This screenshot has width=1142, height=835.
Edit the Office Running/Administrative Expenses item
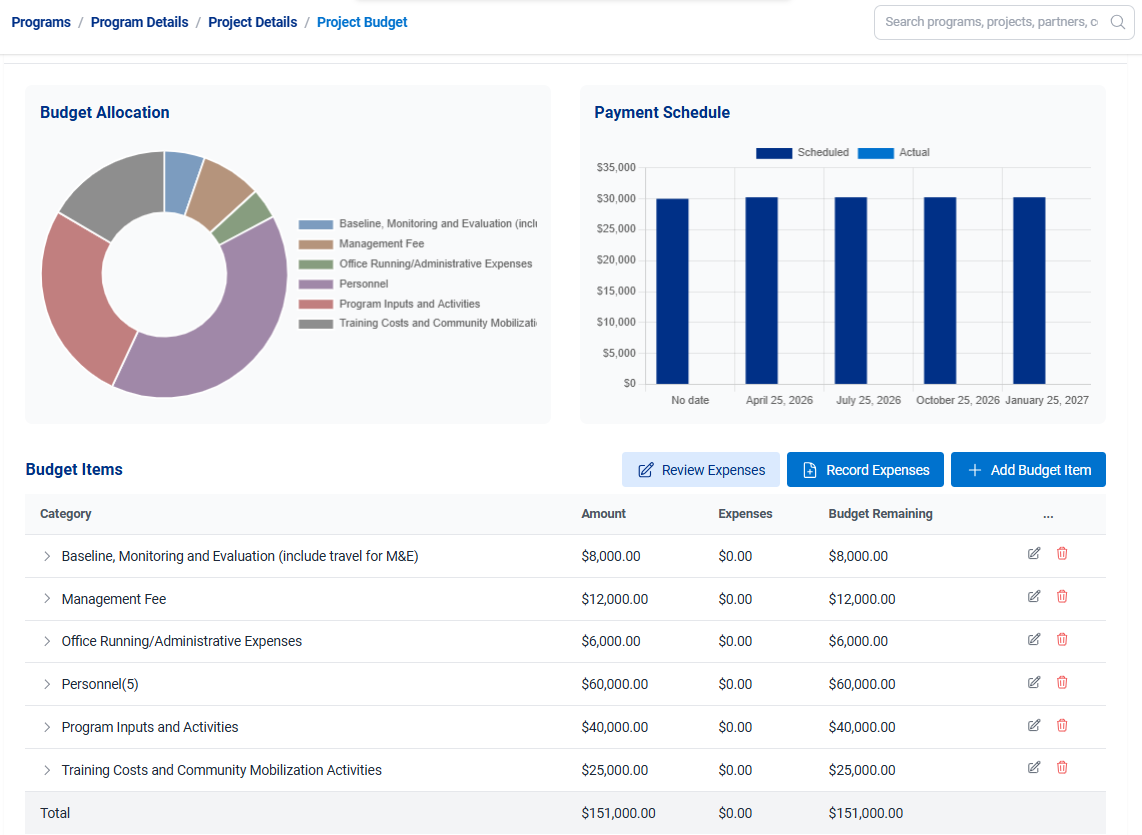(x=1033, y=640)
